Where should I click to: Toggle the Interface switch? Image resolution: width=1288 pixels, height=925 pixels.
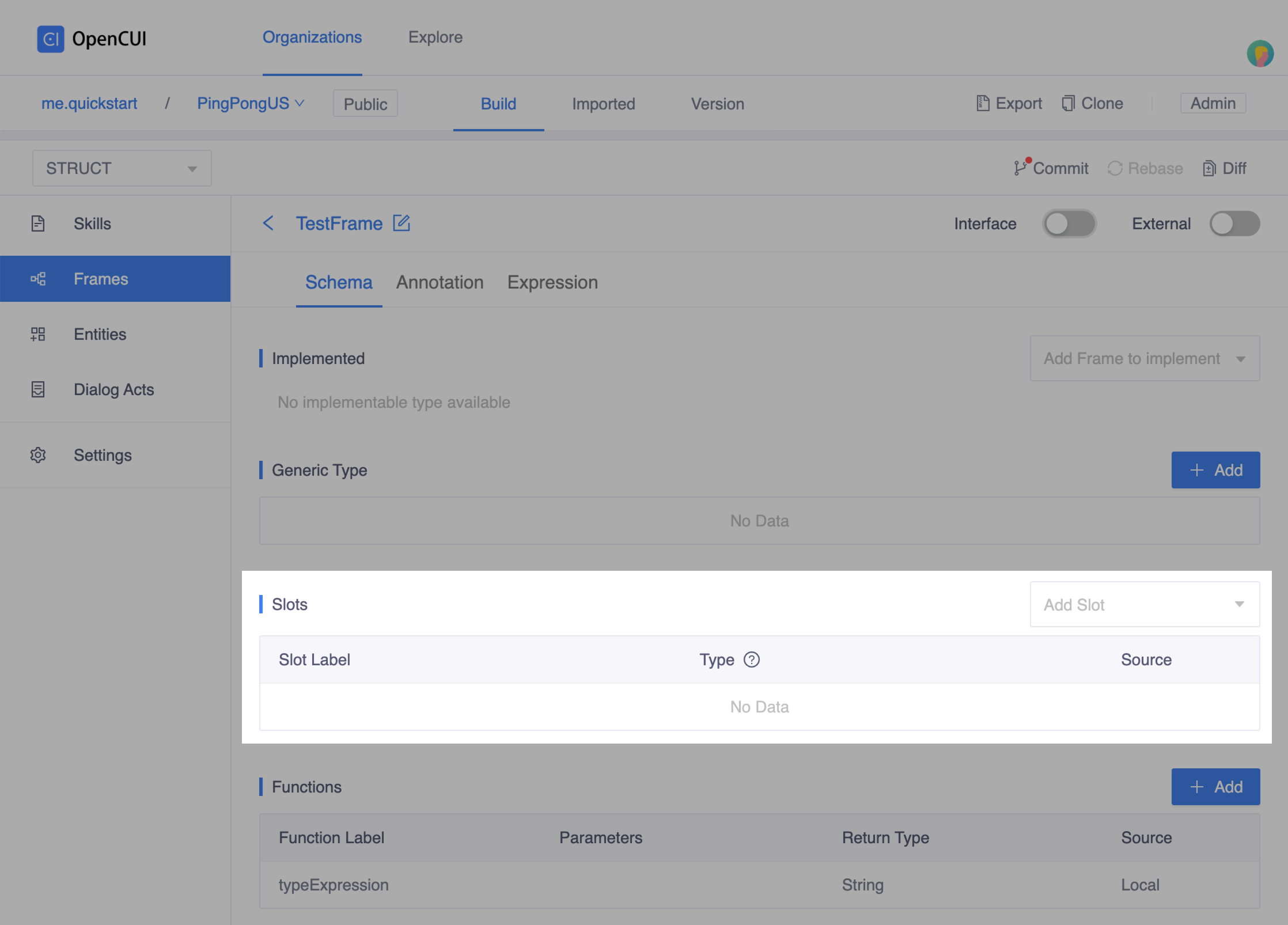point(1069,223)
